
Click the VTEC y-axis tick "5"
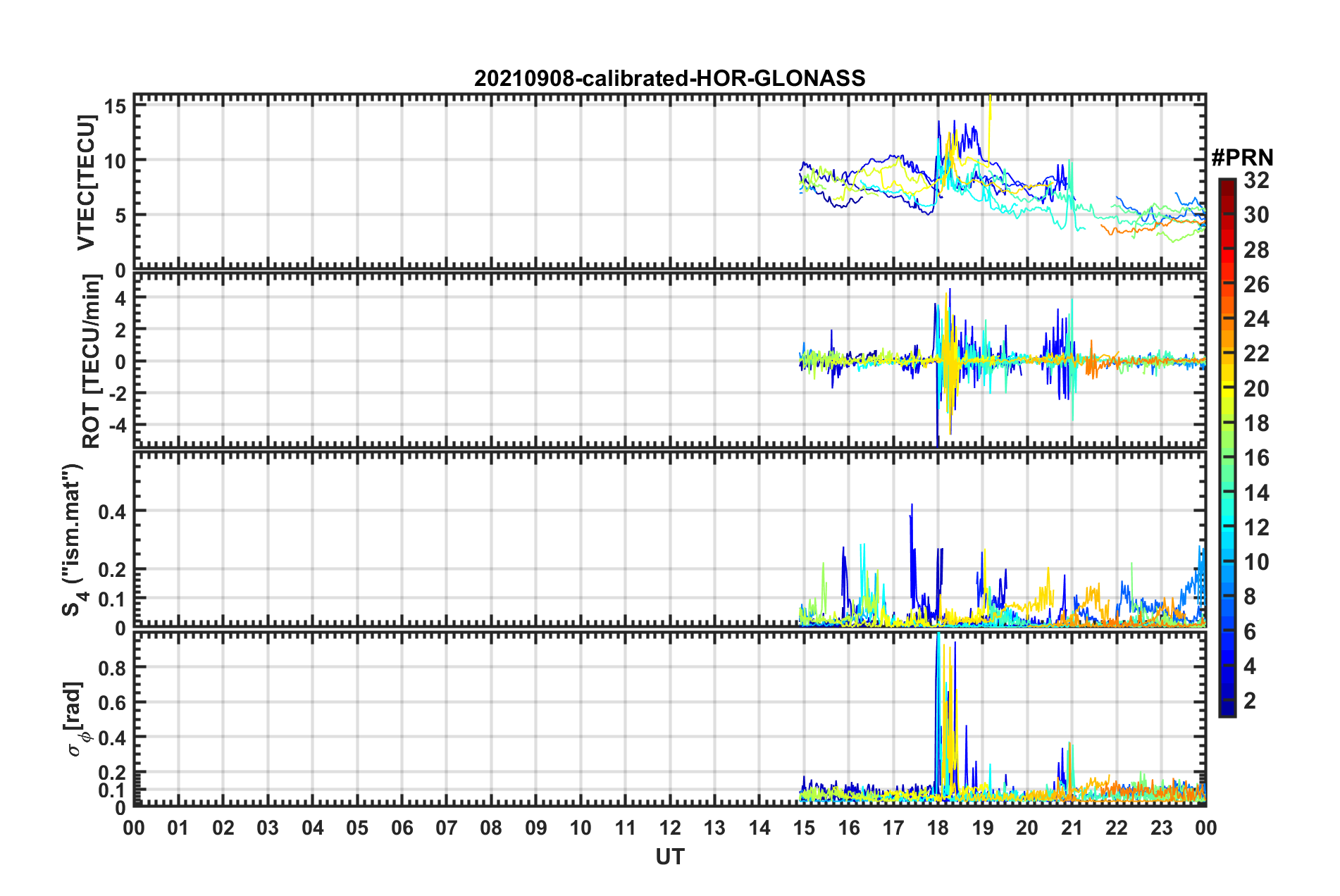tap(120, 216)
